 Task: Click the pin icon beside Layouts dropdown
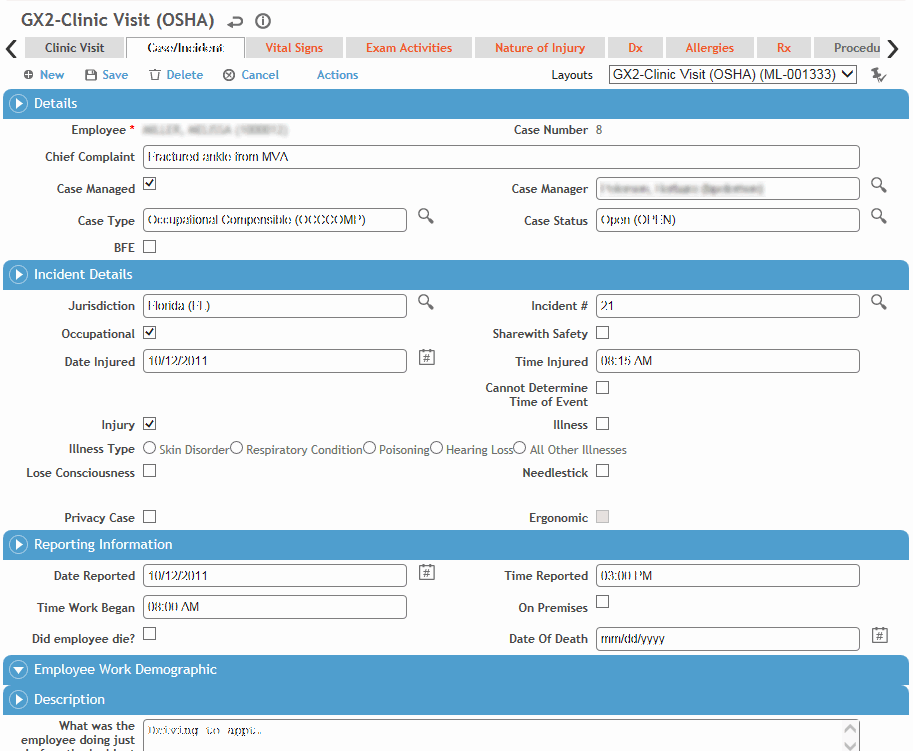click(x=878, y=75)
